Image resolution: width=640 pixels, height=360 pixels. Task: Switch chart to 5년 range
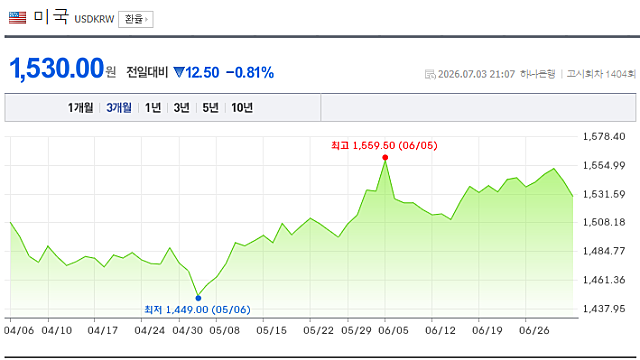211,108
